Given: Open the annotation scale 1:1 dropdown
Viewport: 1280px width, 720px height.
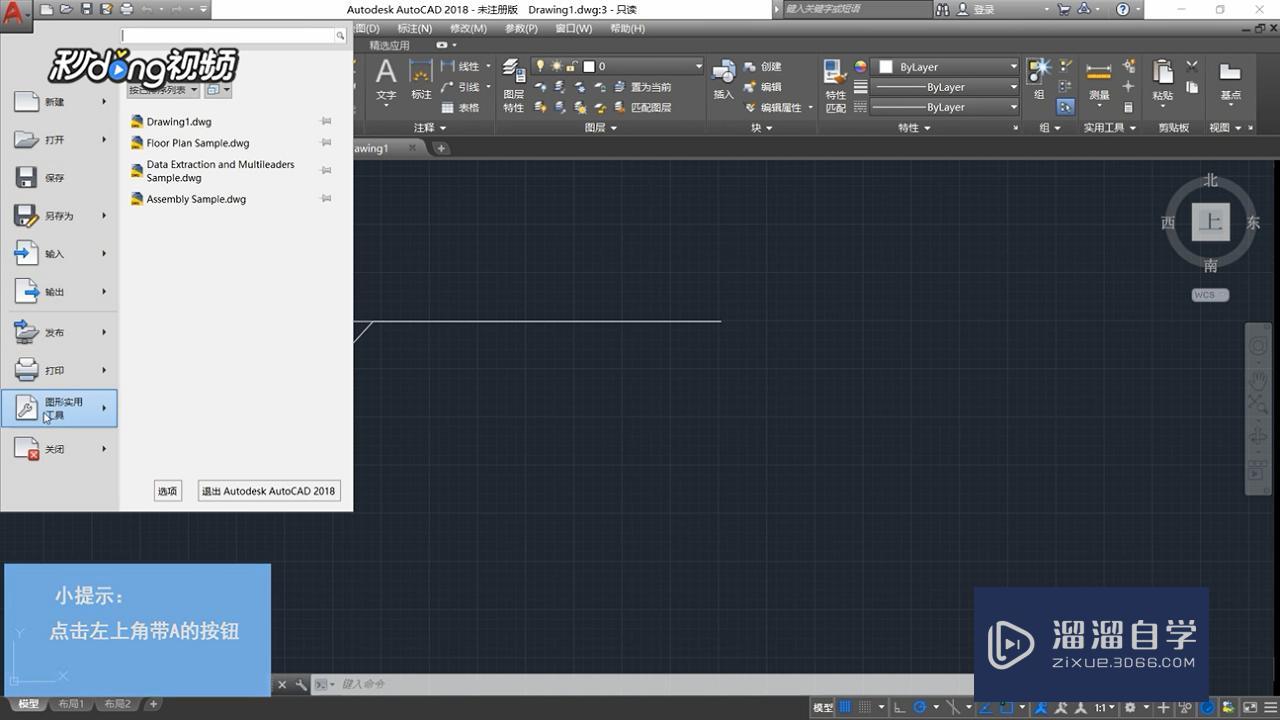Looking at the screenshot, I should click(x=1104, y=707).
